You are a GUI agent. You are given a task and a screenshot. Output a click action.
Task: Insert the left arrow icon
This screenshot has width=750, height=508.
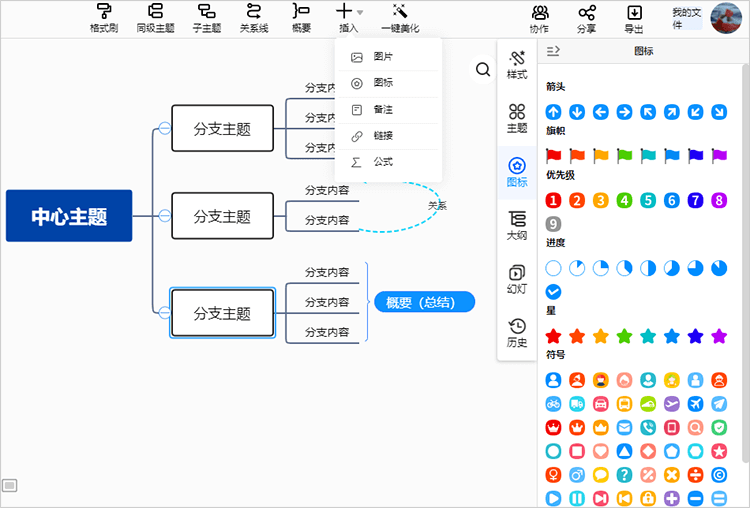601,112
